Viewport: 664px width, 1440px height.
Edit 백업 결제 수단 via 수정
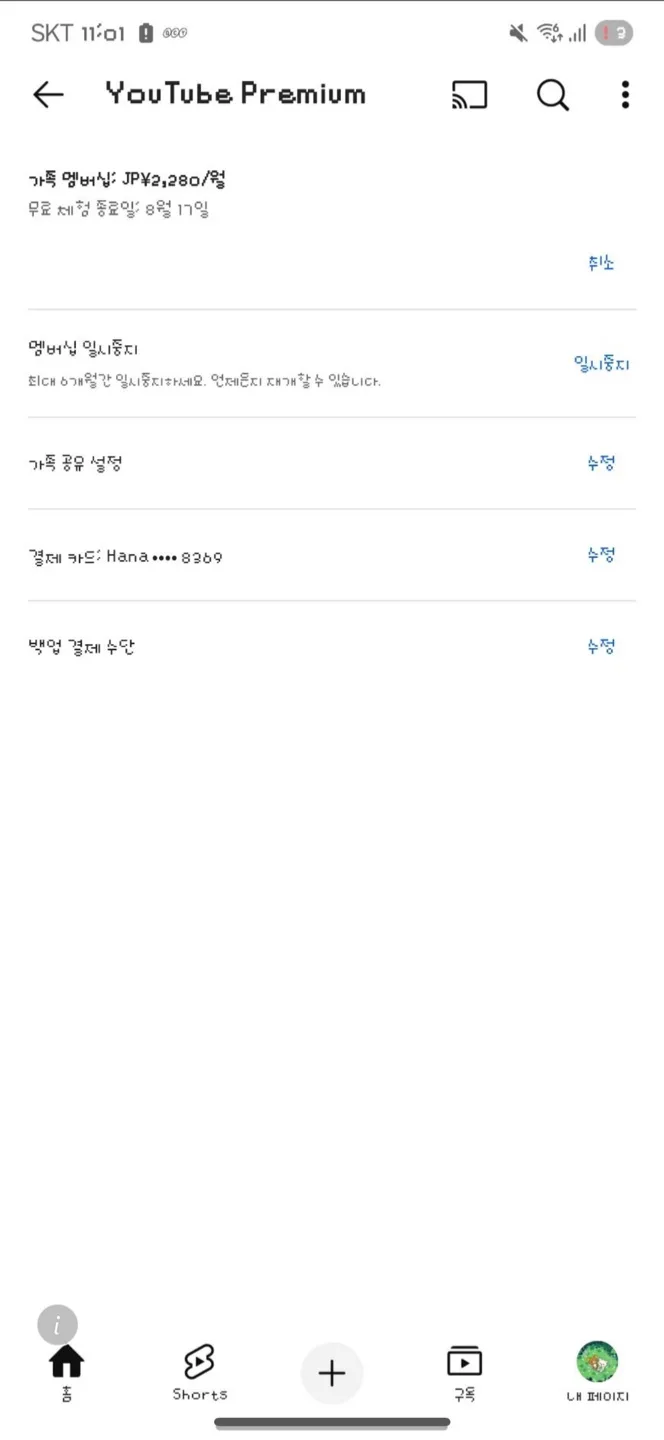tap(601, 647)
